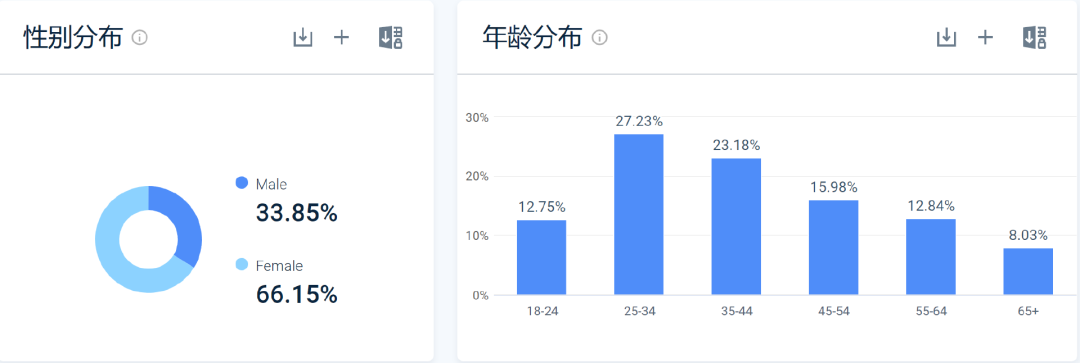Image resolution: width=1080 pixels, height=363 pixels.
Task: Add 年龄分布 widget with plus icon
Action: point(986,38)
